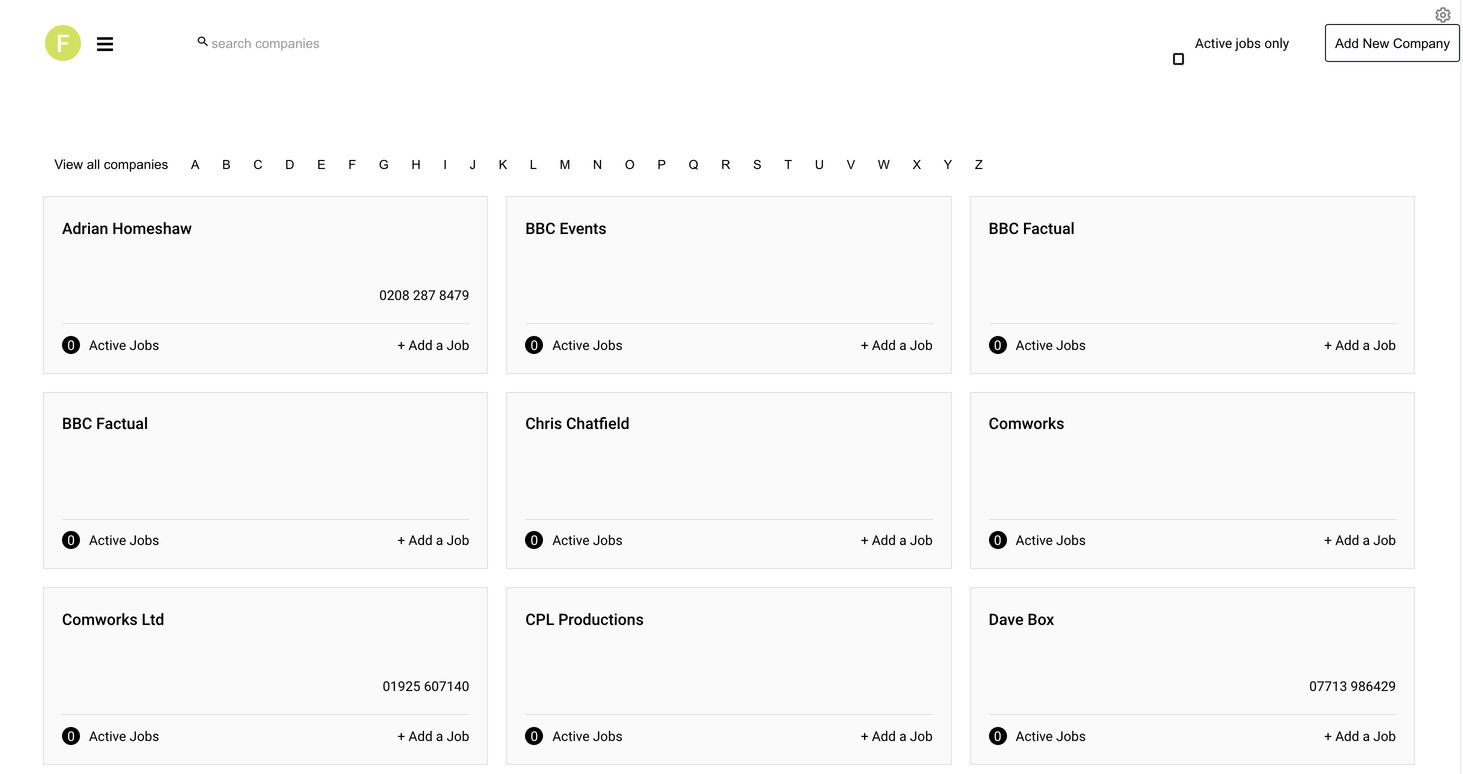Add a Job for Comworks Ltd
This screenshot has width=1463, height=774.
(433, 736)
